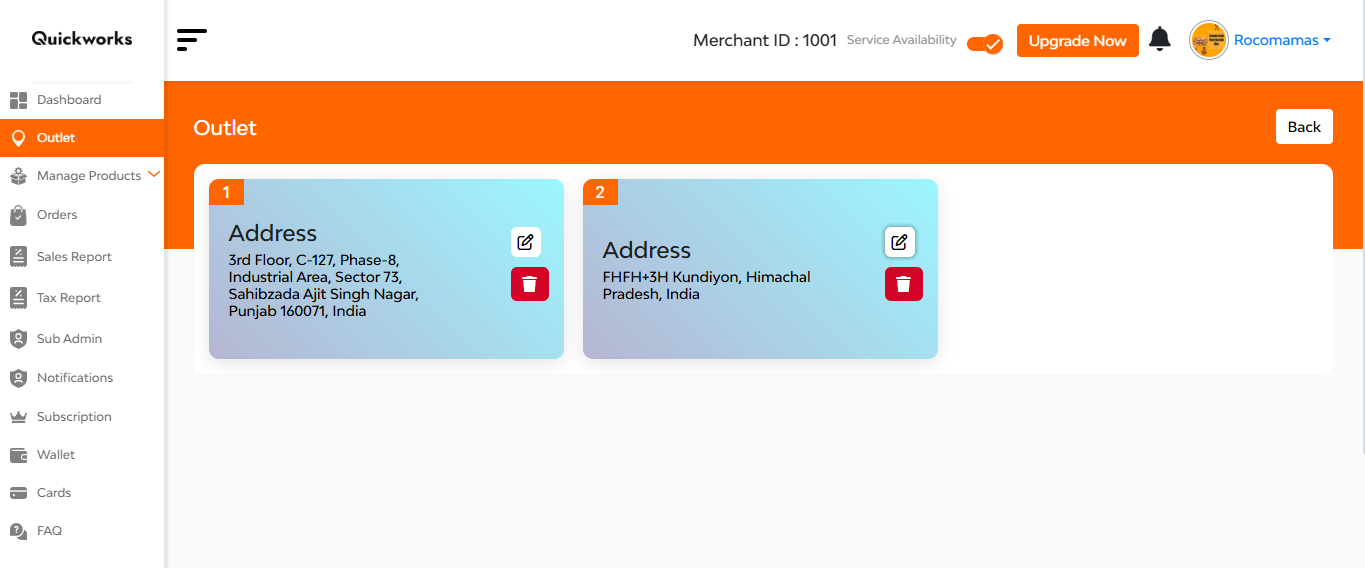Expand Manage Products submenu arrow
1365x568 pixels.
[153, 174]
